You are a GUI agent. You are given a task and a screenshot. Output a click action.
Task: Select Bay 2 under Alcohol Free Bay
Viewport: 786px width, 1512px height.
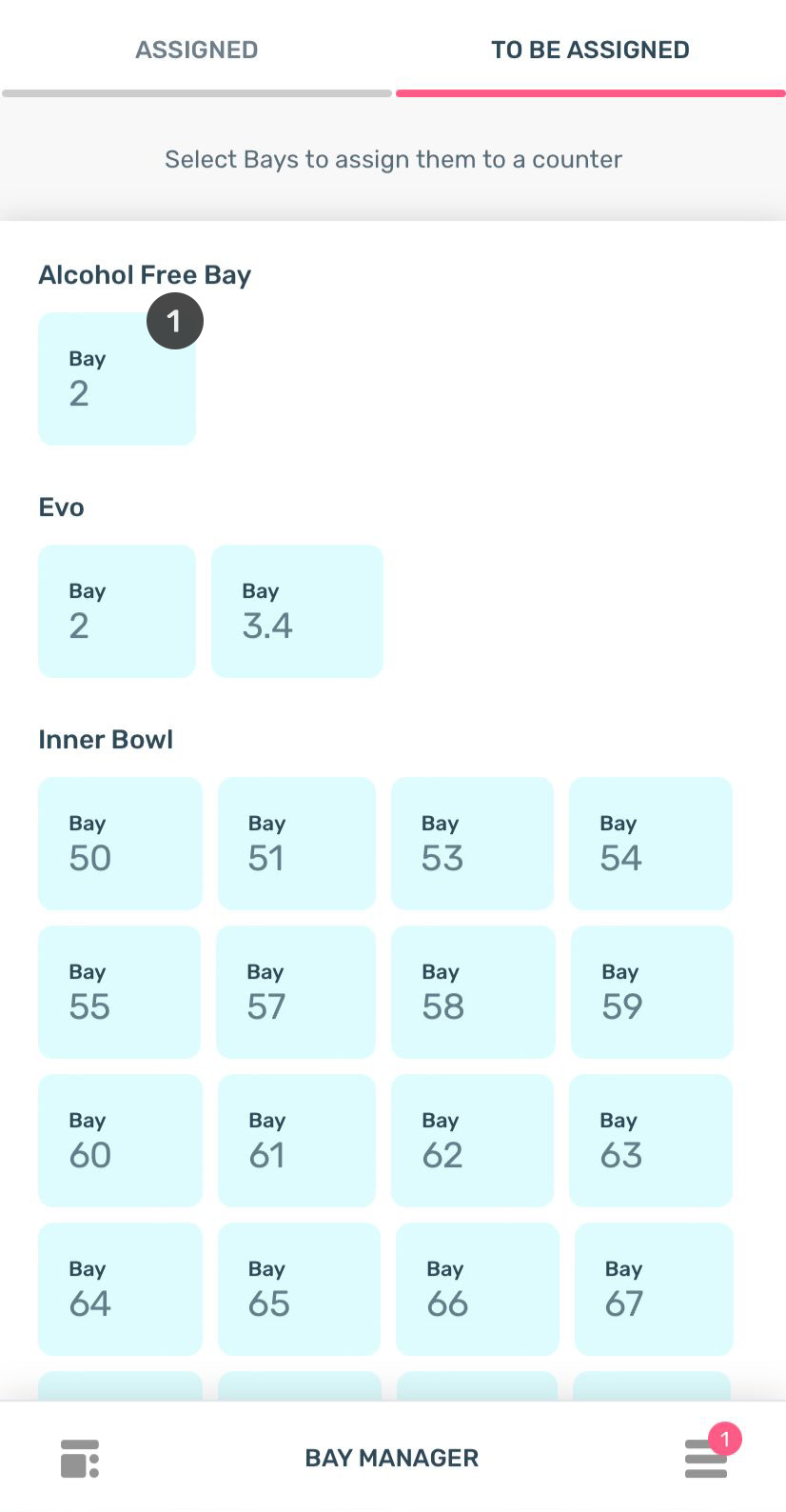(117, 378)
